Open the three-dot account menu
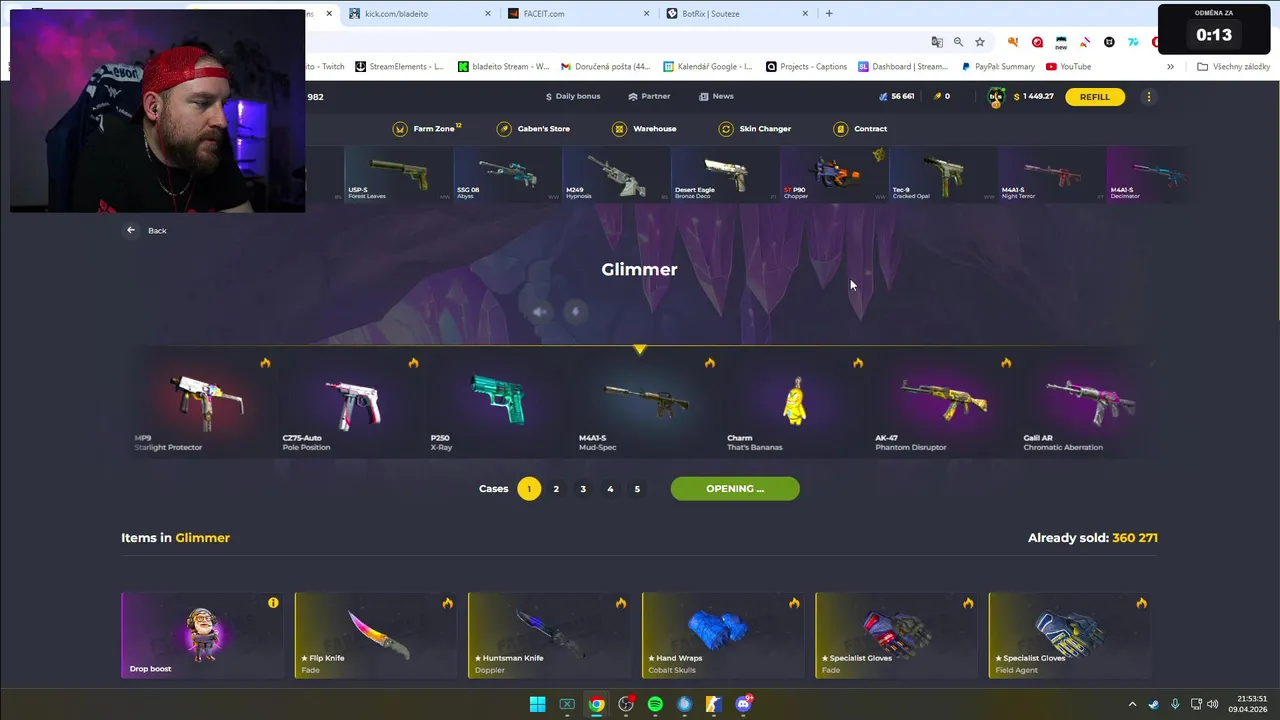Image resolution: width=1280 pixels, height=720 pixels. coord(1149,97)
